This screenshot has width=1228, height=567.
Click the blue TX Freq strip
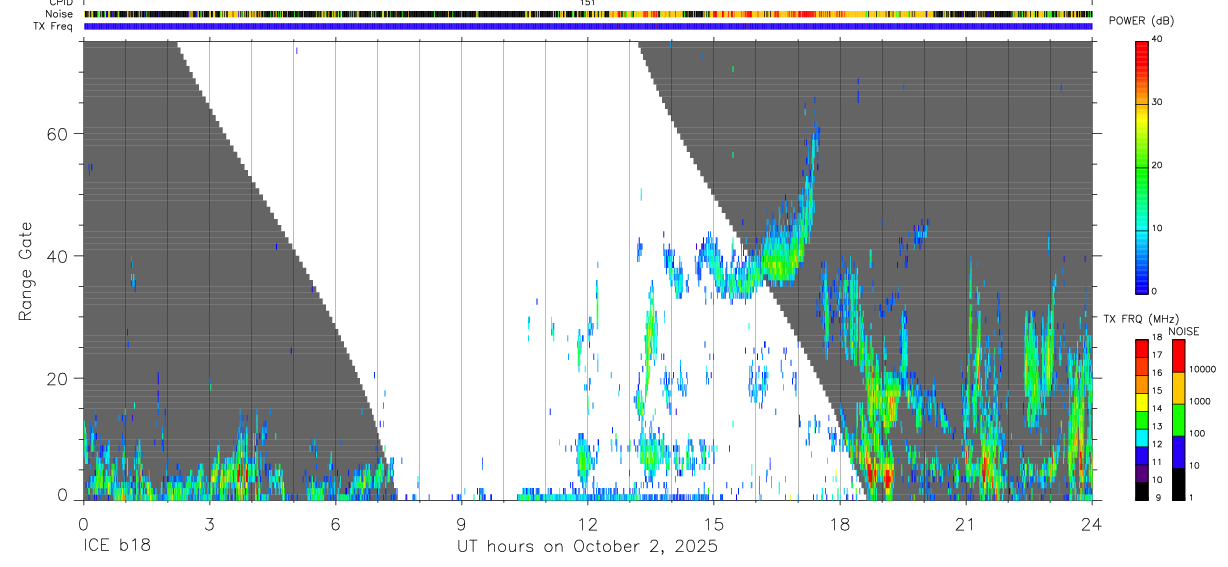tap(588, 26)
